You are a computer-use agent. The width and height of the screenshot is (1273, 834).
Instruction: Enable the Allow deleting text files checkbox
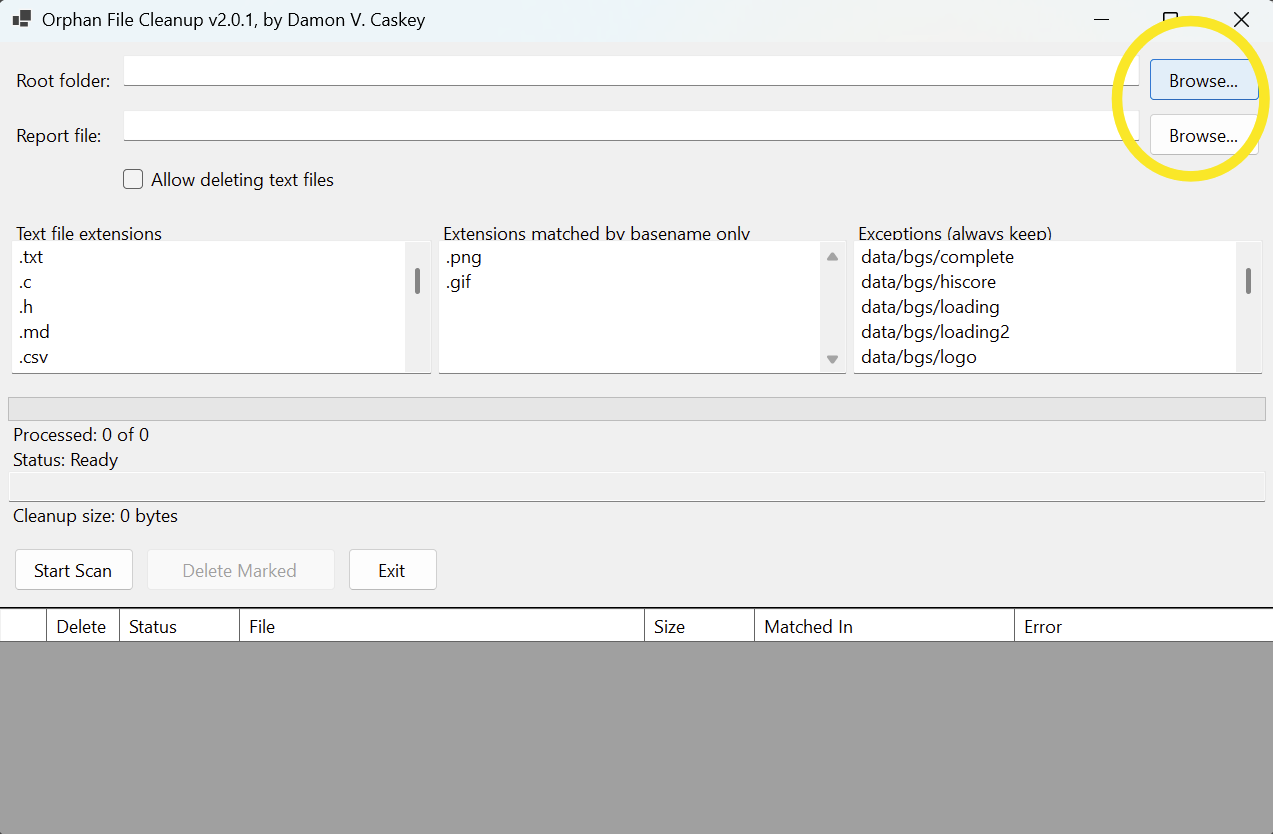click(x=133, y=180)
